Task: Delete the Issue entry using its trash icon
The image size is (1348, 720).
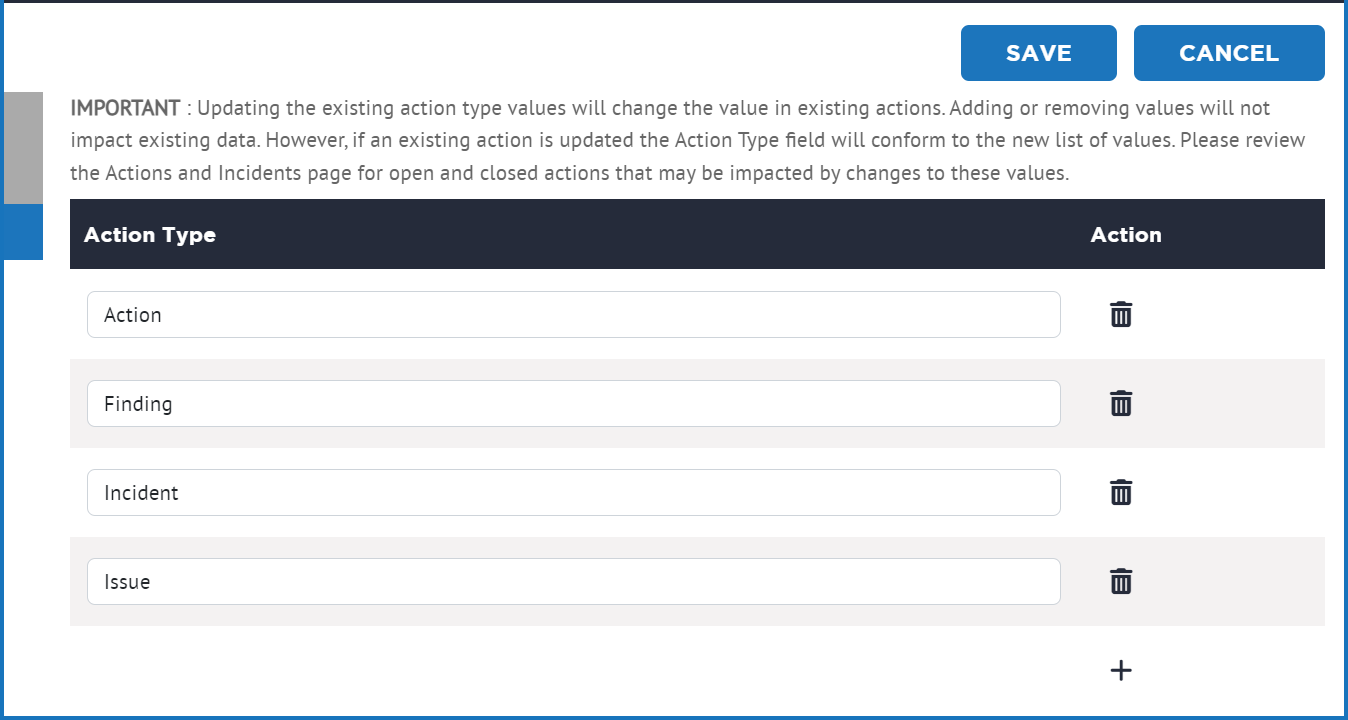Action: pos(1121,581)
